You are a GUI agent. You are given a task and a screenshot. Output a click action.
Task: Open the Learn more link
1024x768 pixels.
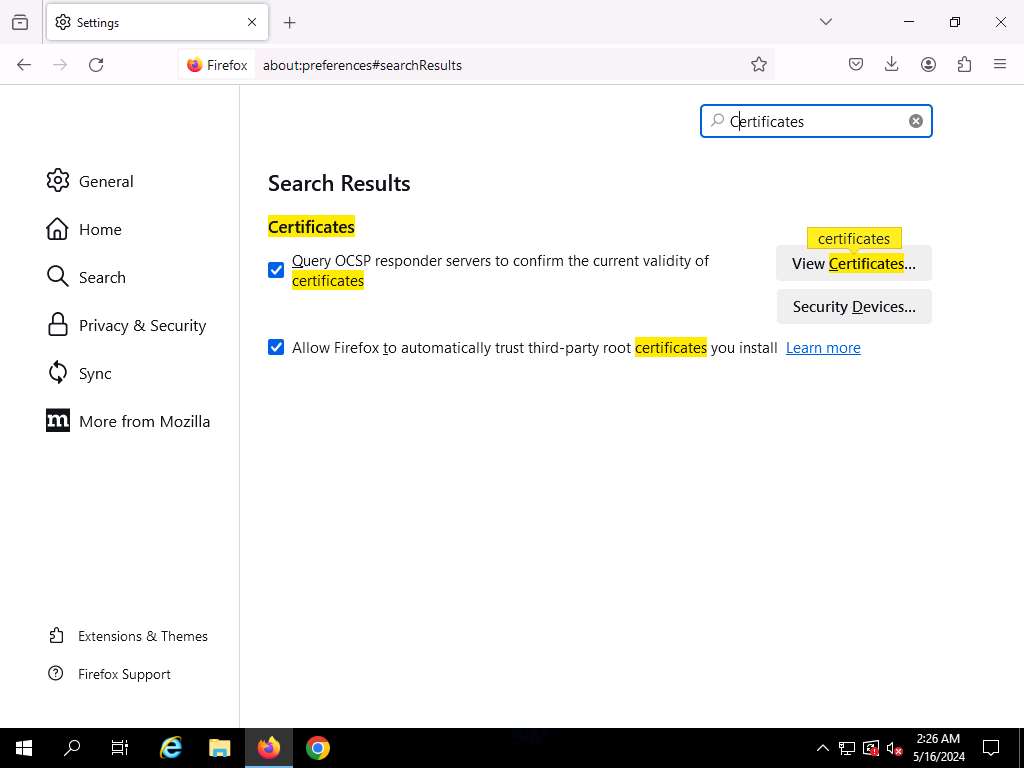[823, 348]
